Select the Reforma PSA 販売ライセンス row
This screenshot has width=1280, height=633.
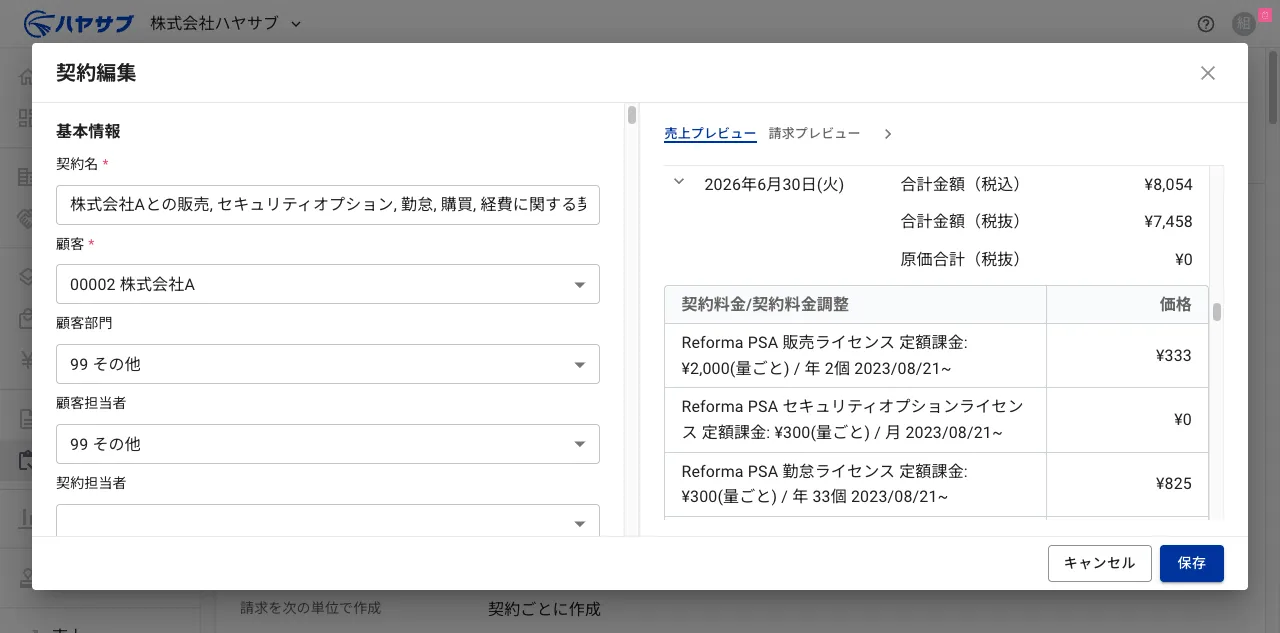[936, 356]
